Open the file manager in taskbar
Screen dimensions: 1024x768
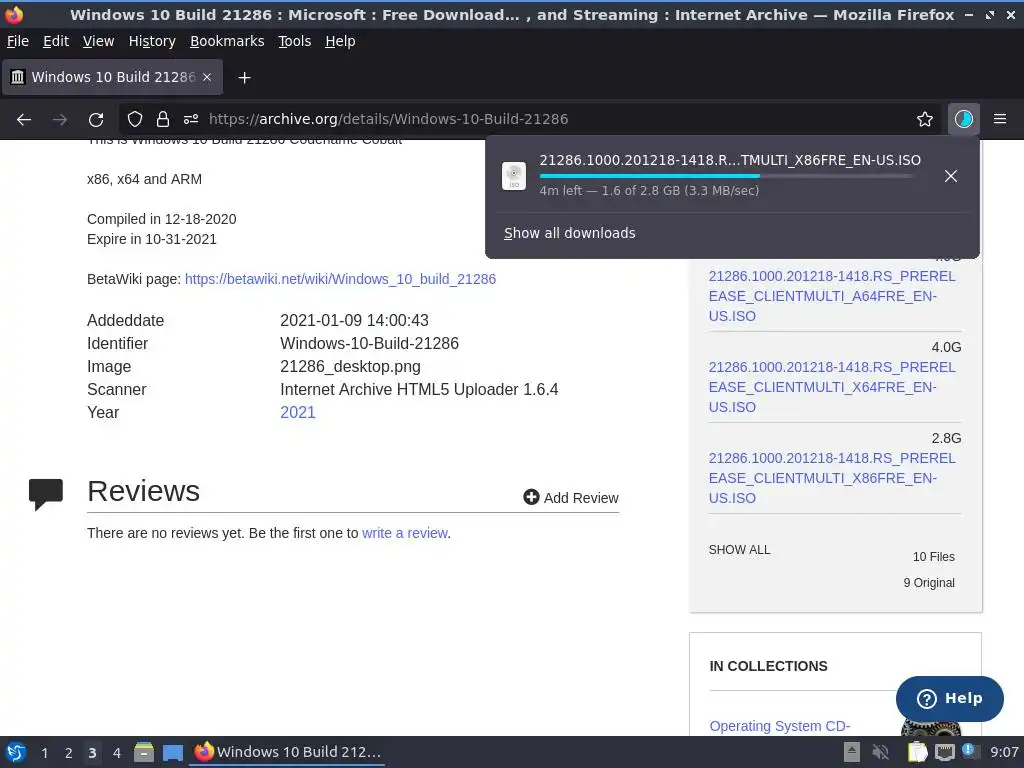click(x=144, y=752)
